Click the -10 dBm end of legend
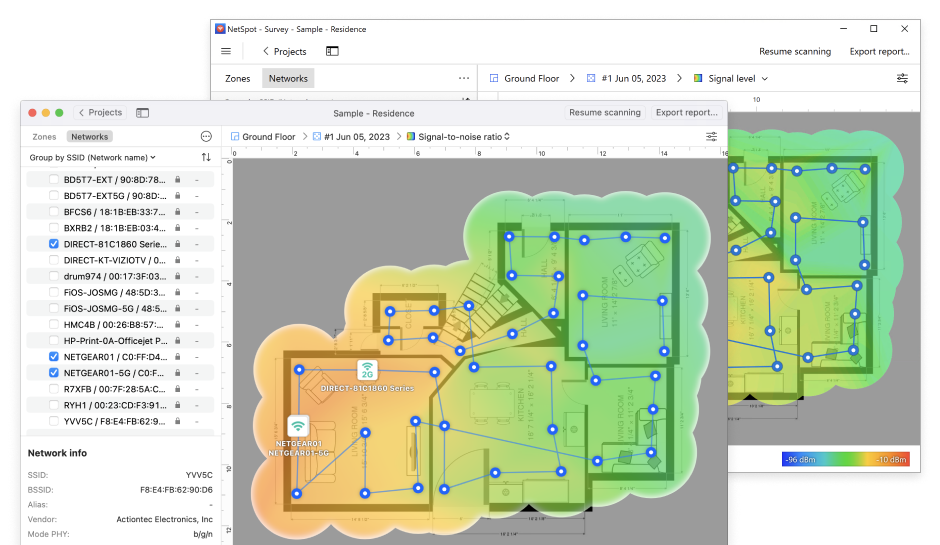Image resolution: width=940 pixels, height=545 pixels. click(891, 459)
